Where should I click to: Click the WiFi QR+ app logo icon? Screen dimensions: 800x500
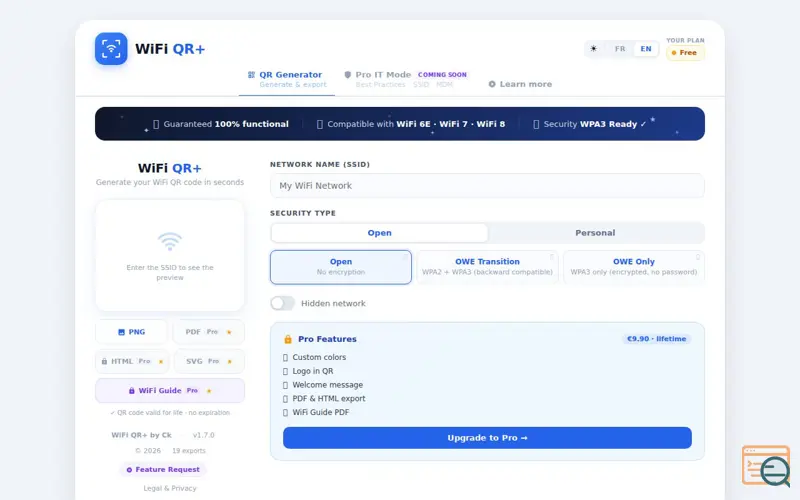[x=111, y=49]
